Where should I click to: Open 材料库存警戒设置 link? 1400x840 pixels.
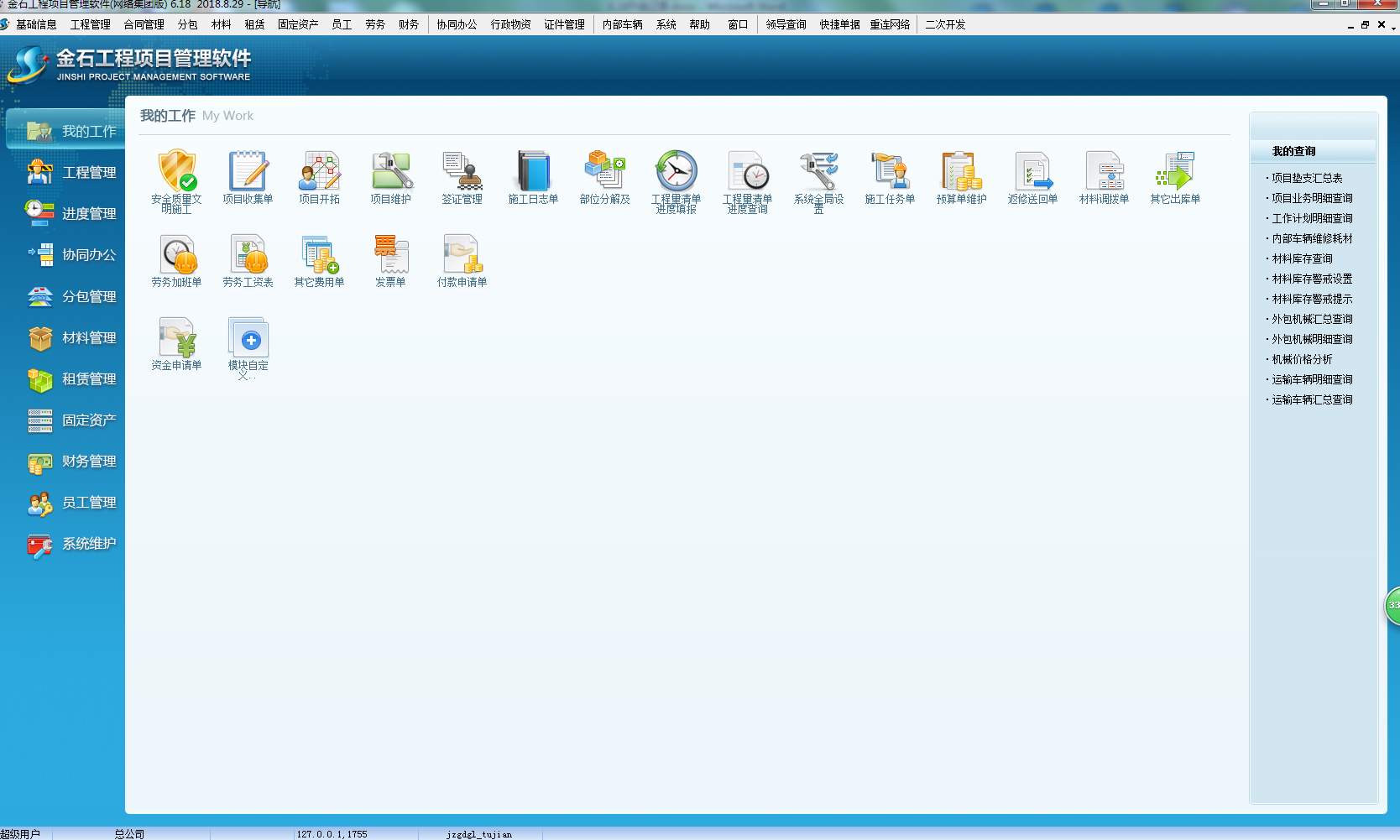tap(1312, 279)
